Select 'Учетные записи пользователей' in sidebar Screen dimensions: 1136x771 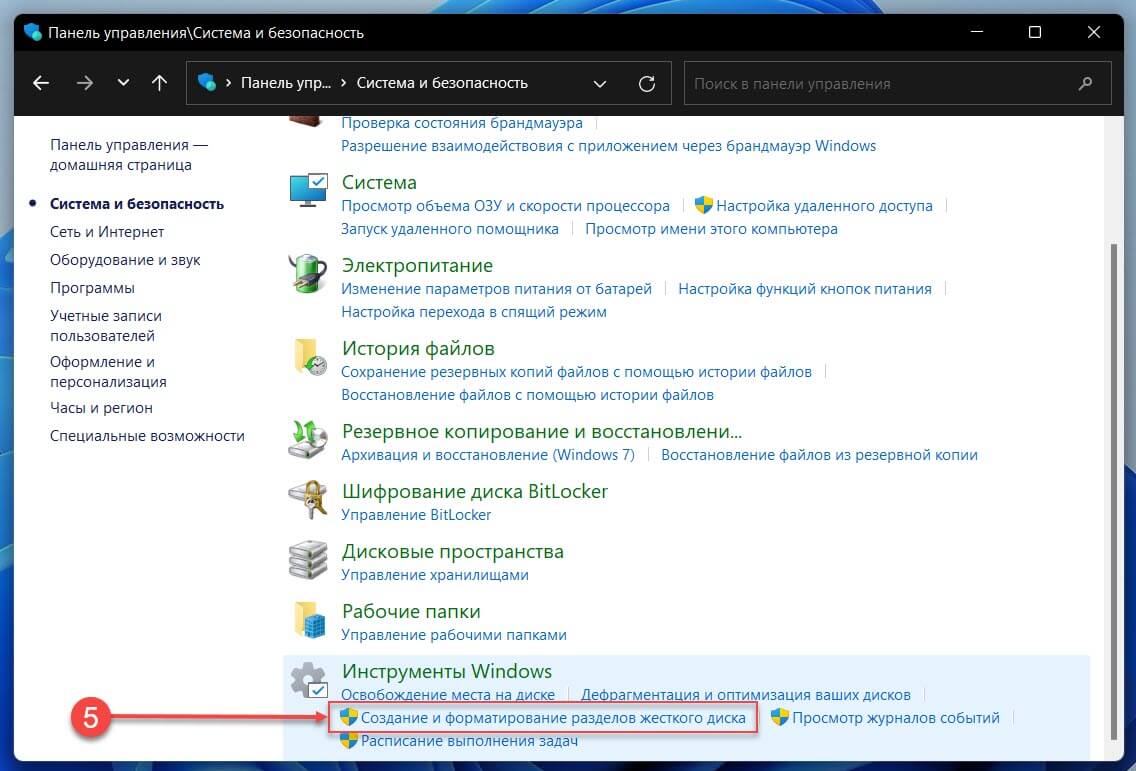point(106,326)
